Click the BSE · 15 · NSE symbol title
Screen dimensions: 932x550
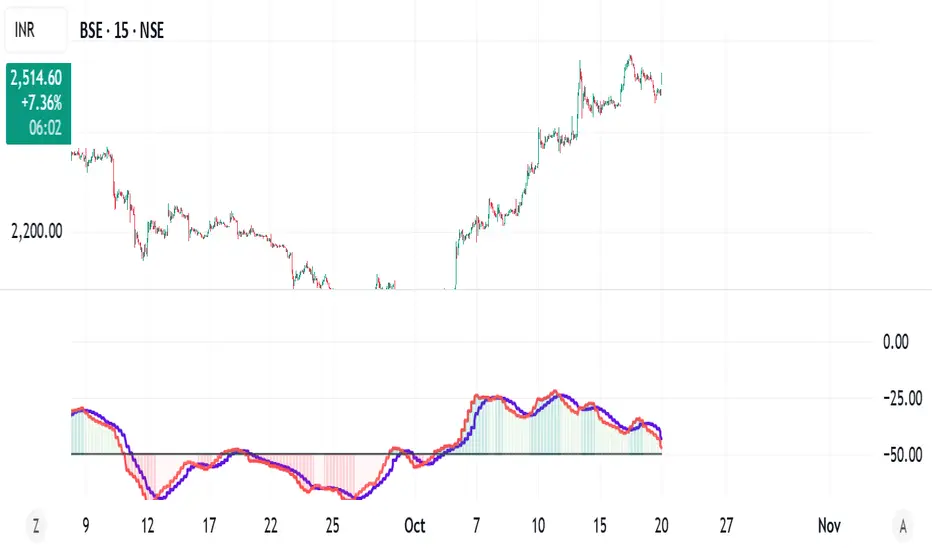tap(122, 31)
